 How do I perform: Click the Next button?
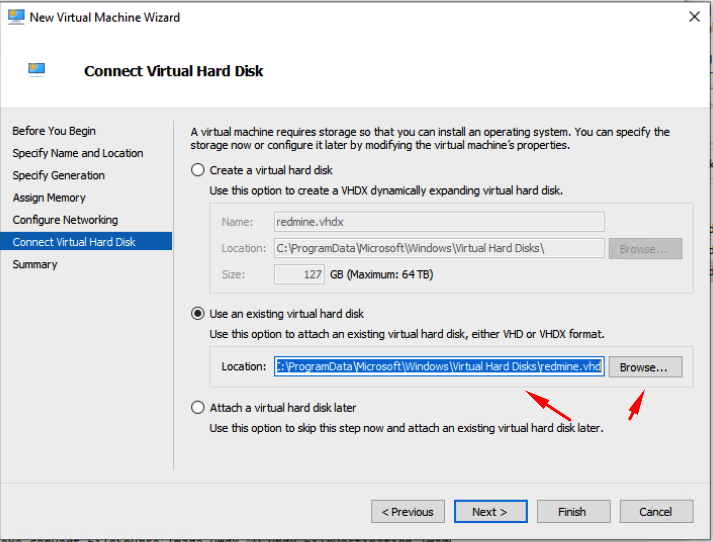click(491, 512)
